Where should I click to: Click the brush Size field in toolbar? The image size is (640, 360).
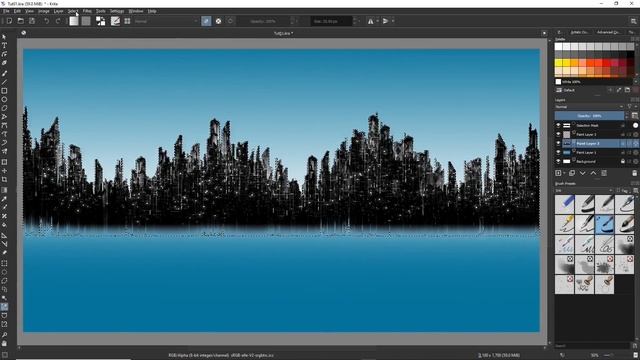(x=331, y=21)
